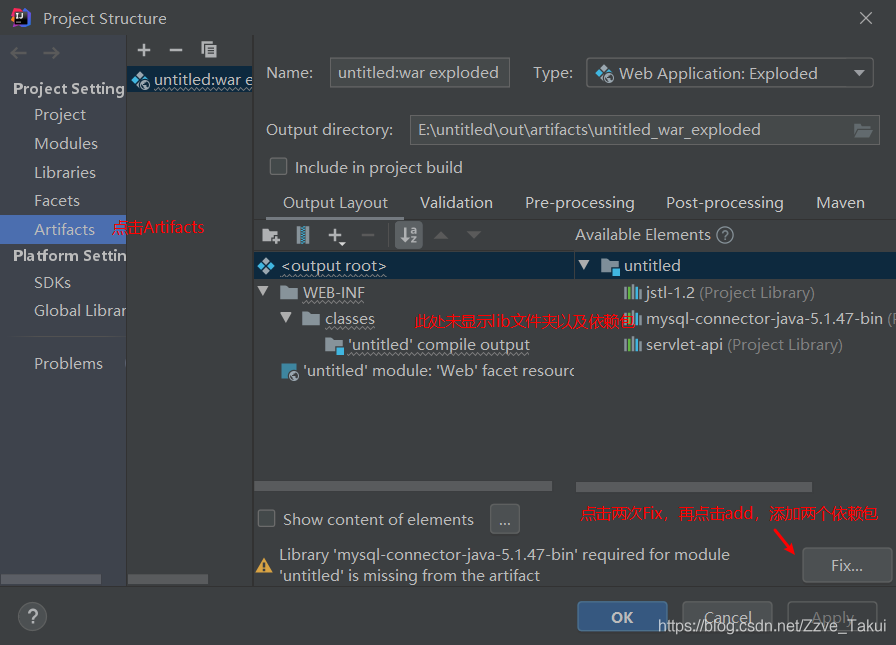
Task: Open help for Available Elements
Action: coord(725,235)
